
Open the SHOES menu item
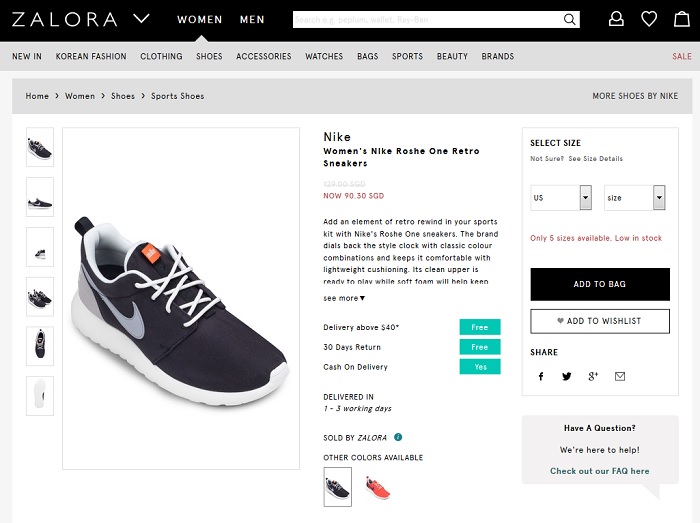coord(209,56)
